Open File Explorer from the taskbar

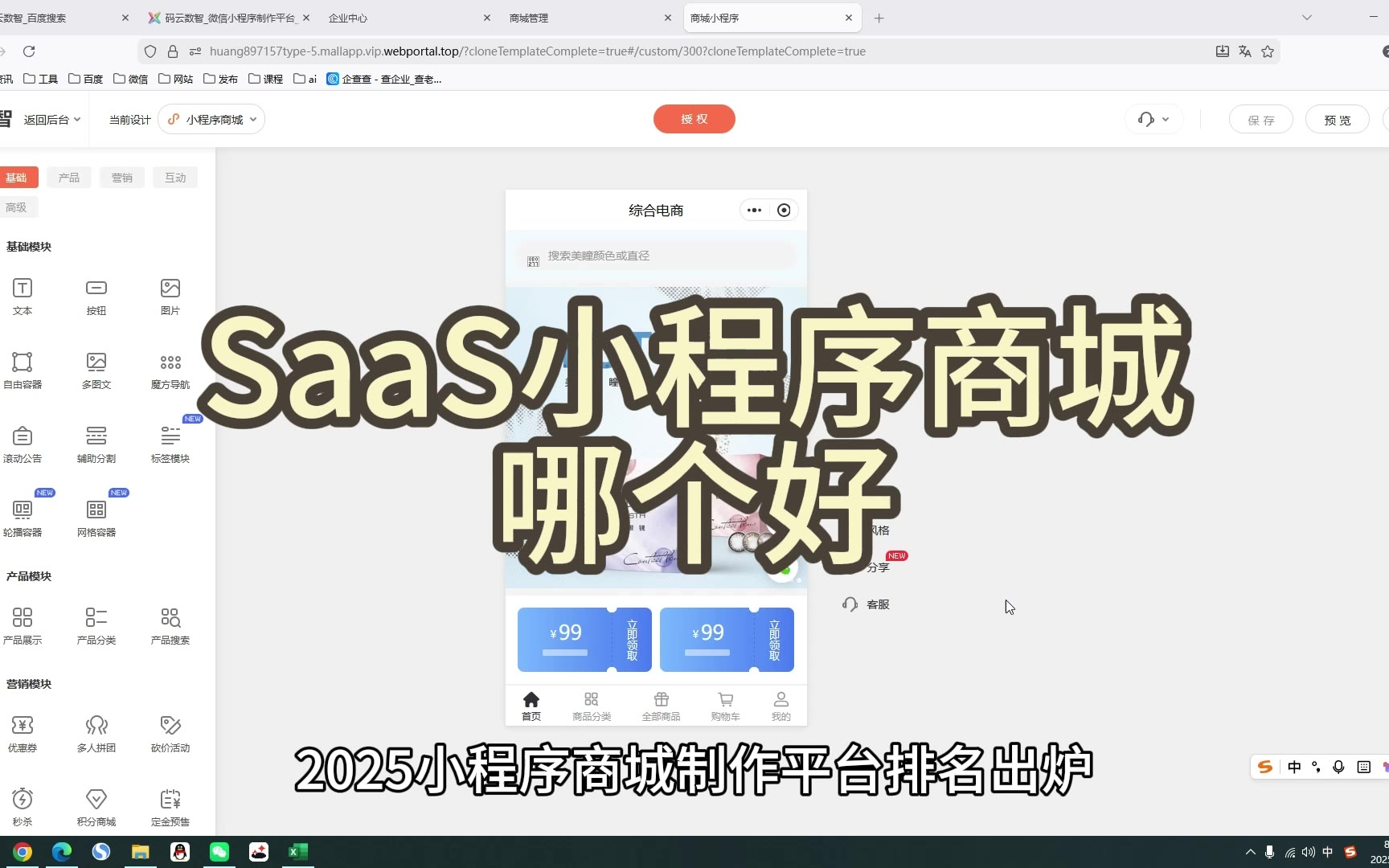(141, 852)
